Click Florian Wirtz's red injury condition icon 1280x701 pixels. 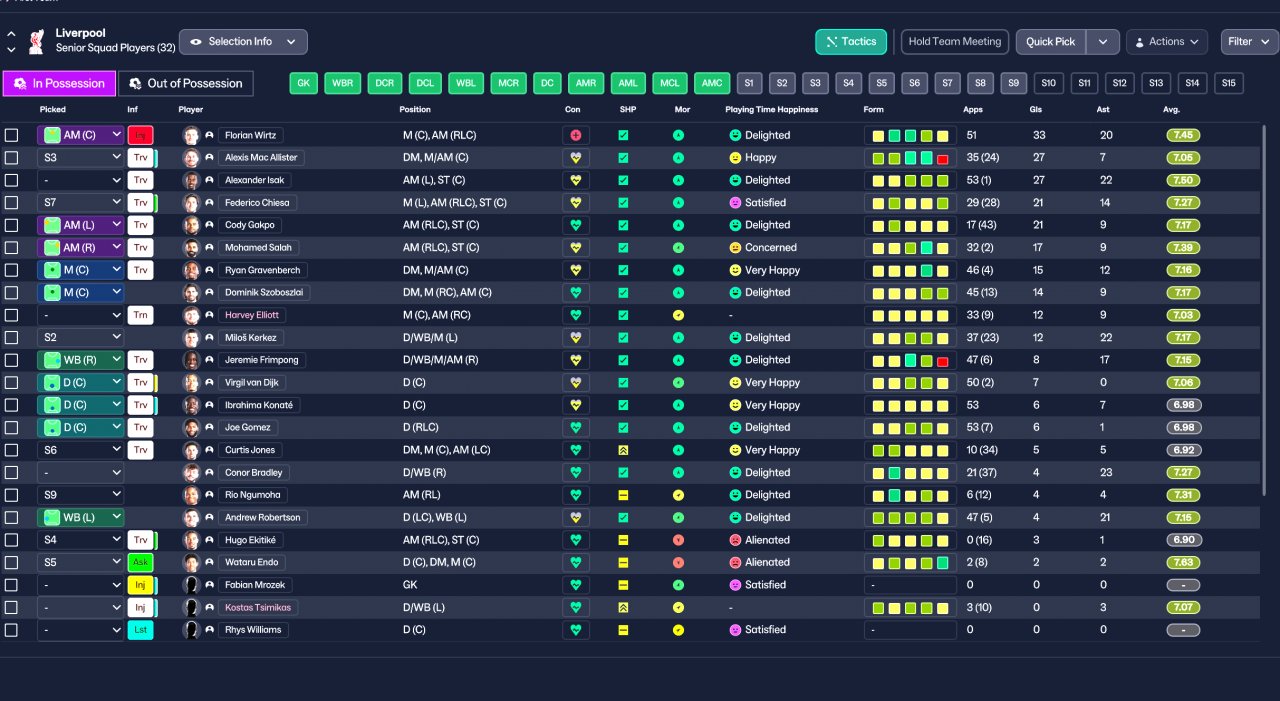tap(575, 135)
